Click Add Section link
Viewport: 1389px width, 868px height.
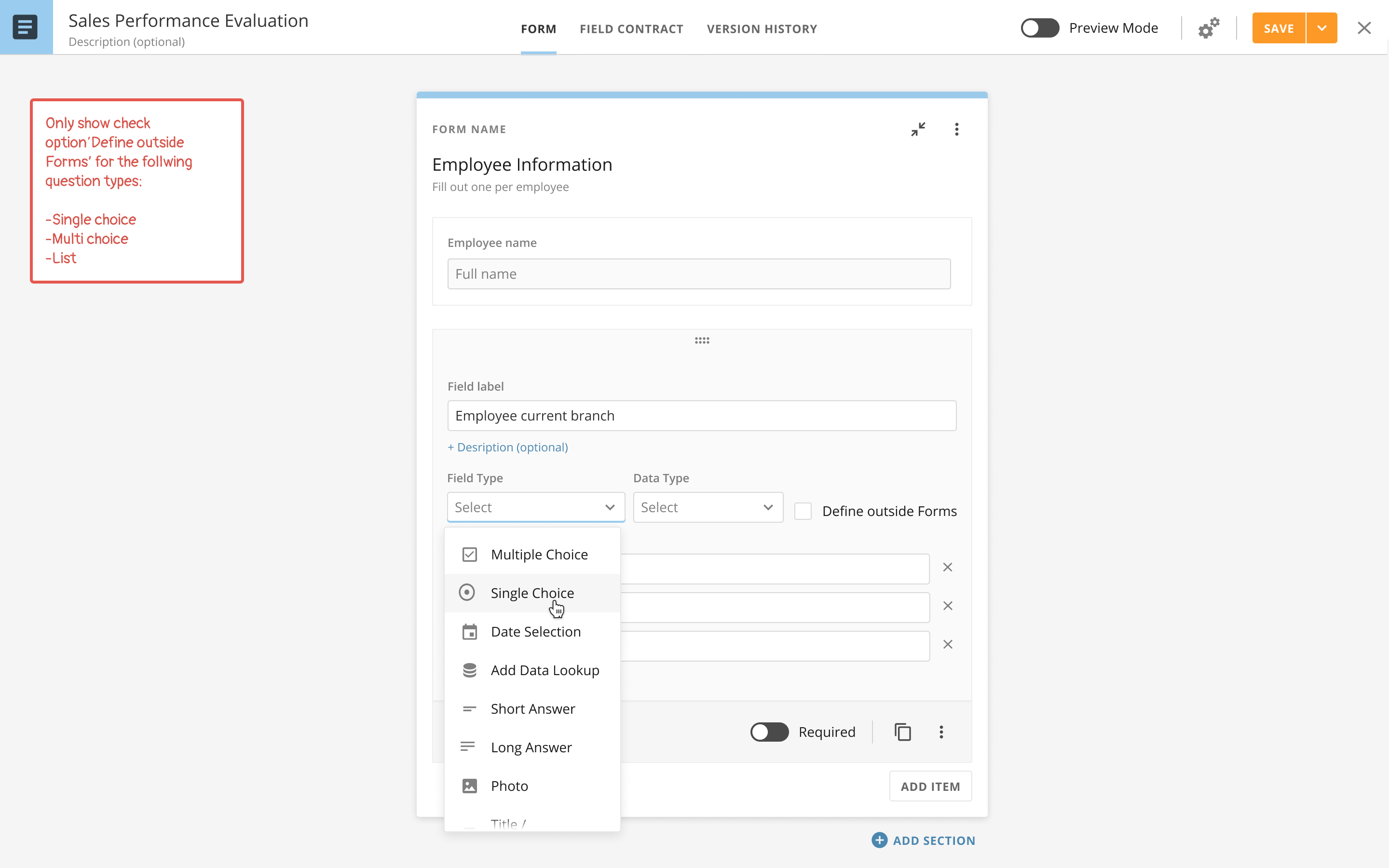pyautogui.click(x=934, y=841)
